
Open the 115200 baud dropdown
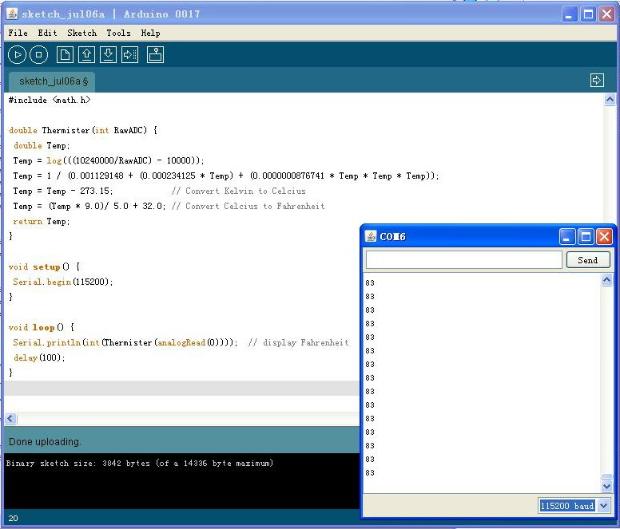[603, 506]
